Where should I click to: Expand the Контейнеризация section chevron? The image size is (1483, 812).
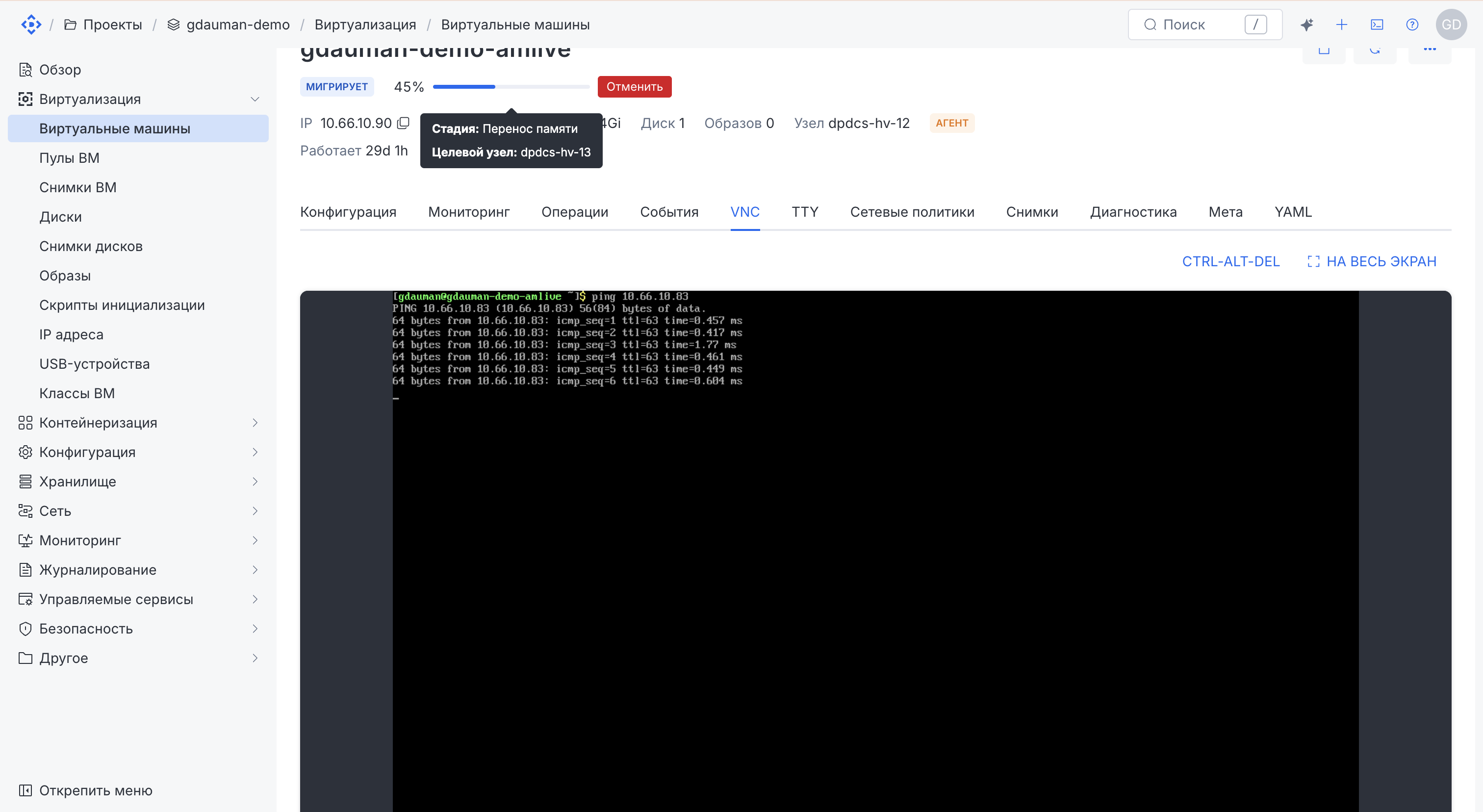(255, 422)
